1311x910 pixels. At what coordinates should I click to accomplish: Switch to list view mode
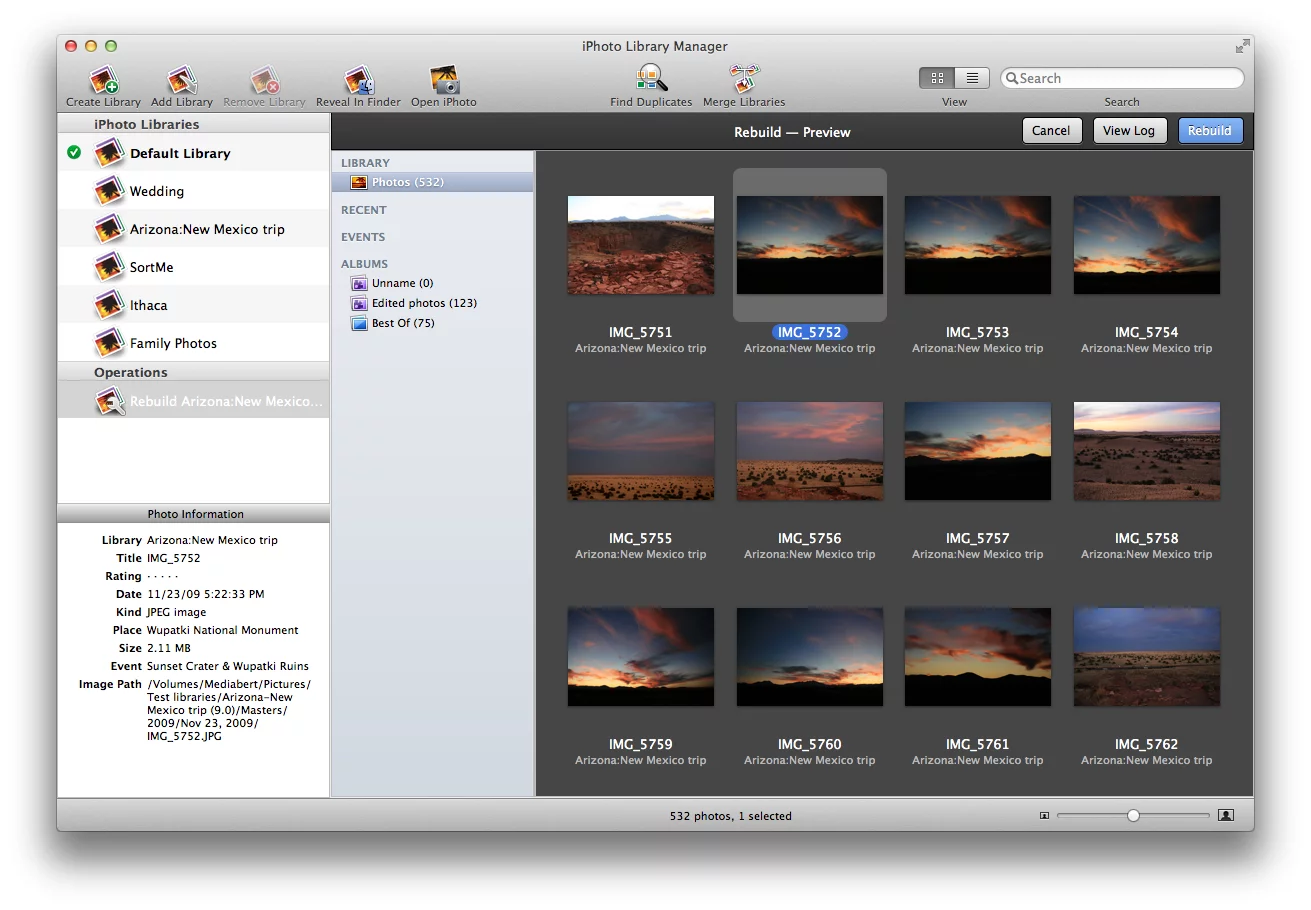pyautogui.click(x=971, y=77)
